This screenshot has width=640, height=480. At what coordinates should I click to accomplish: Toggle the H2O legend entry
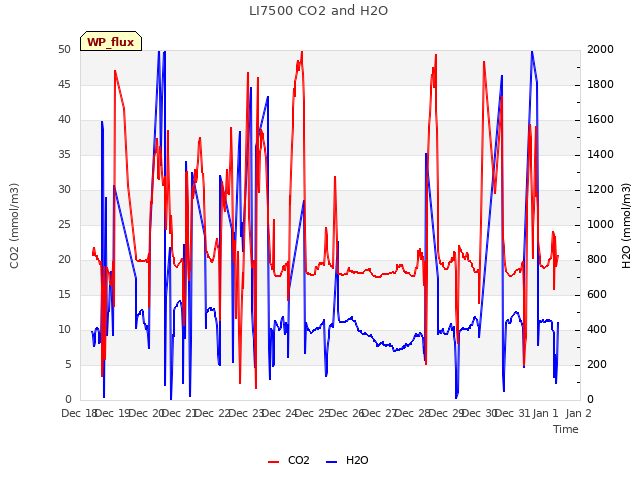coord(347,460)
